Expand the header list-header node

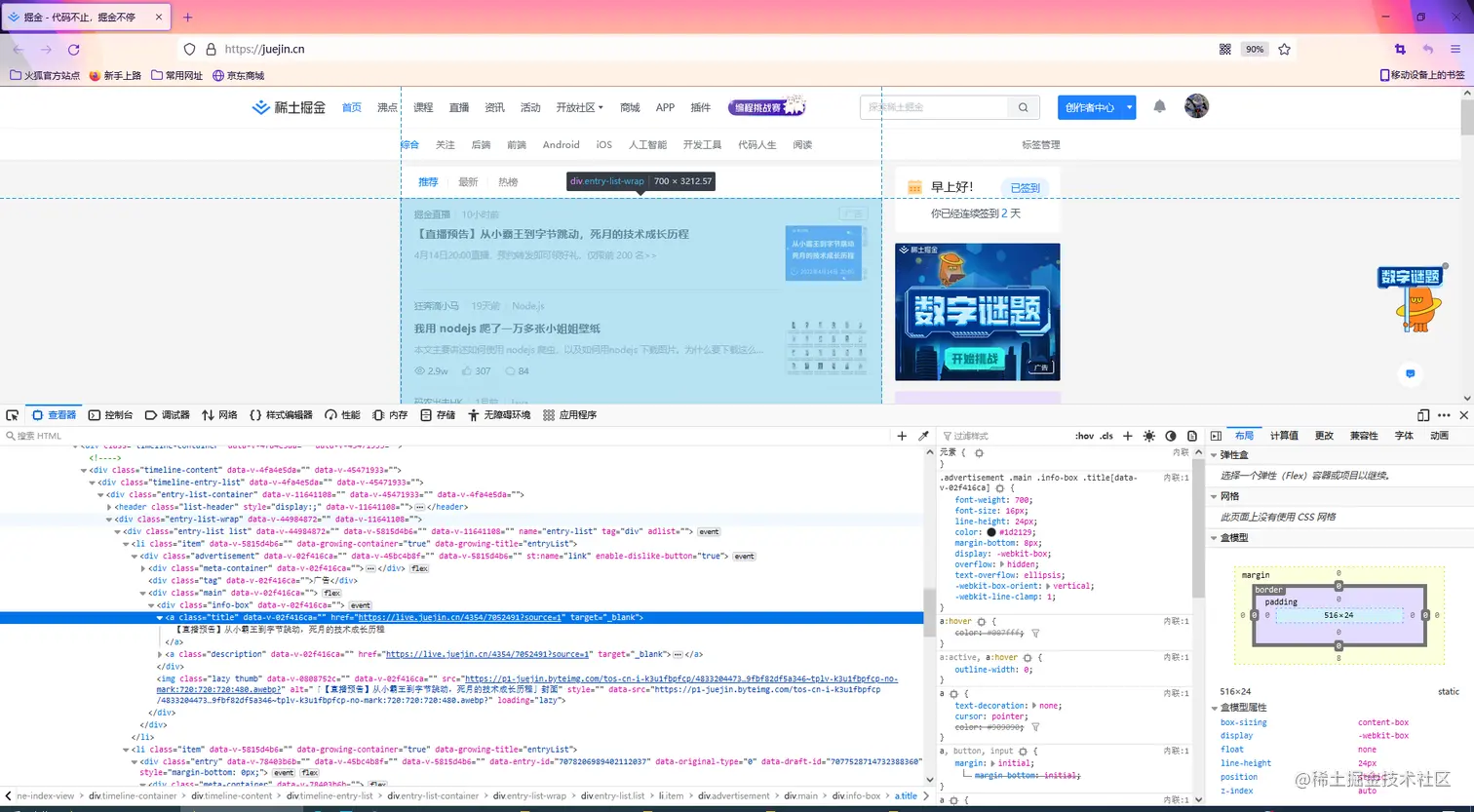point(109,507)
